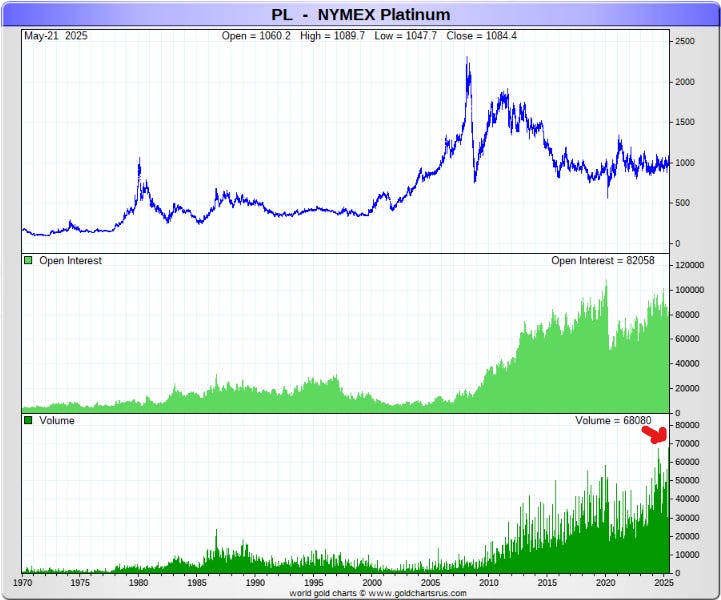Click the 1990 year label on the time axis
This screenshot has width=721, height=600.
(x=255, y=583)
